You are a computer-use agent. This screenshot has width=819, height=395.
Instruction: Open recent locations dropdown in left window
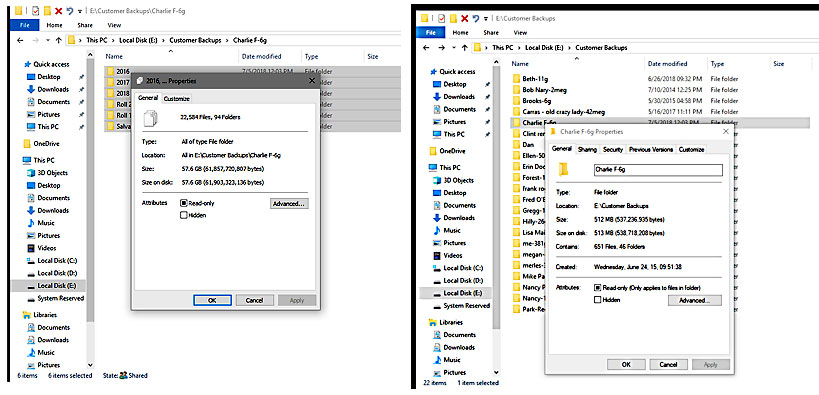48,40
